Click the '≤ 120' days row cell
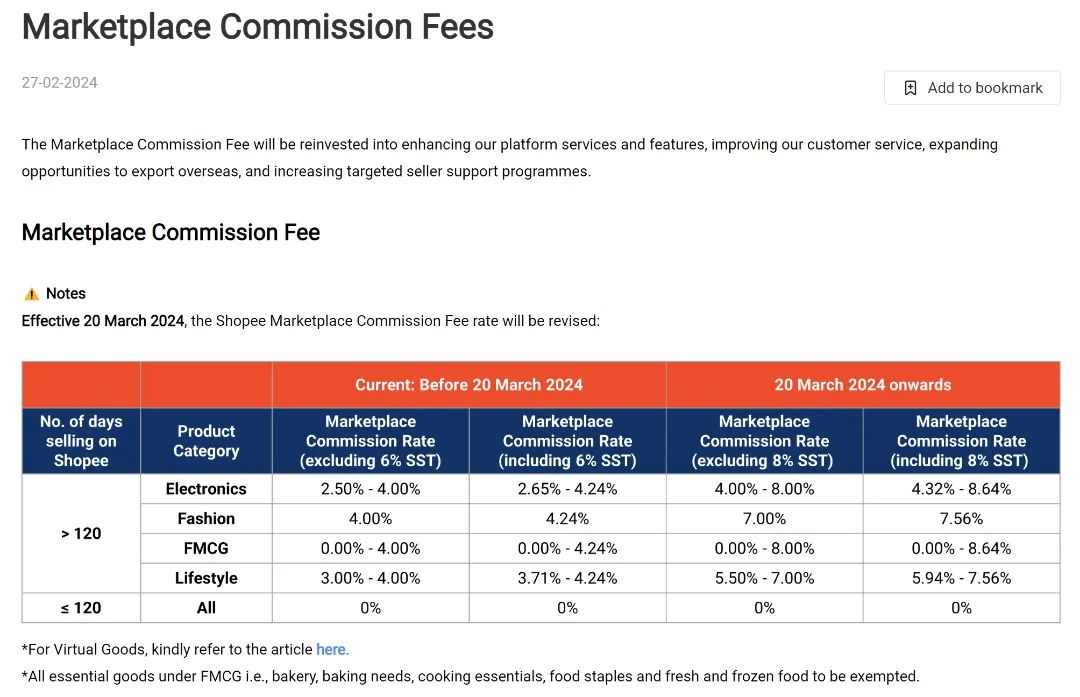 (x=81, y=608)
